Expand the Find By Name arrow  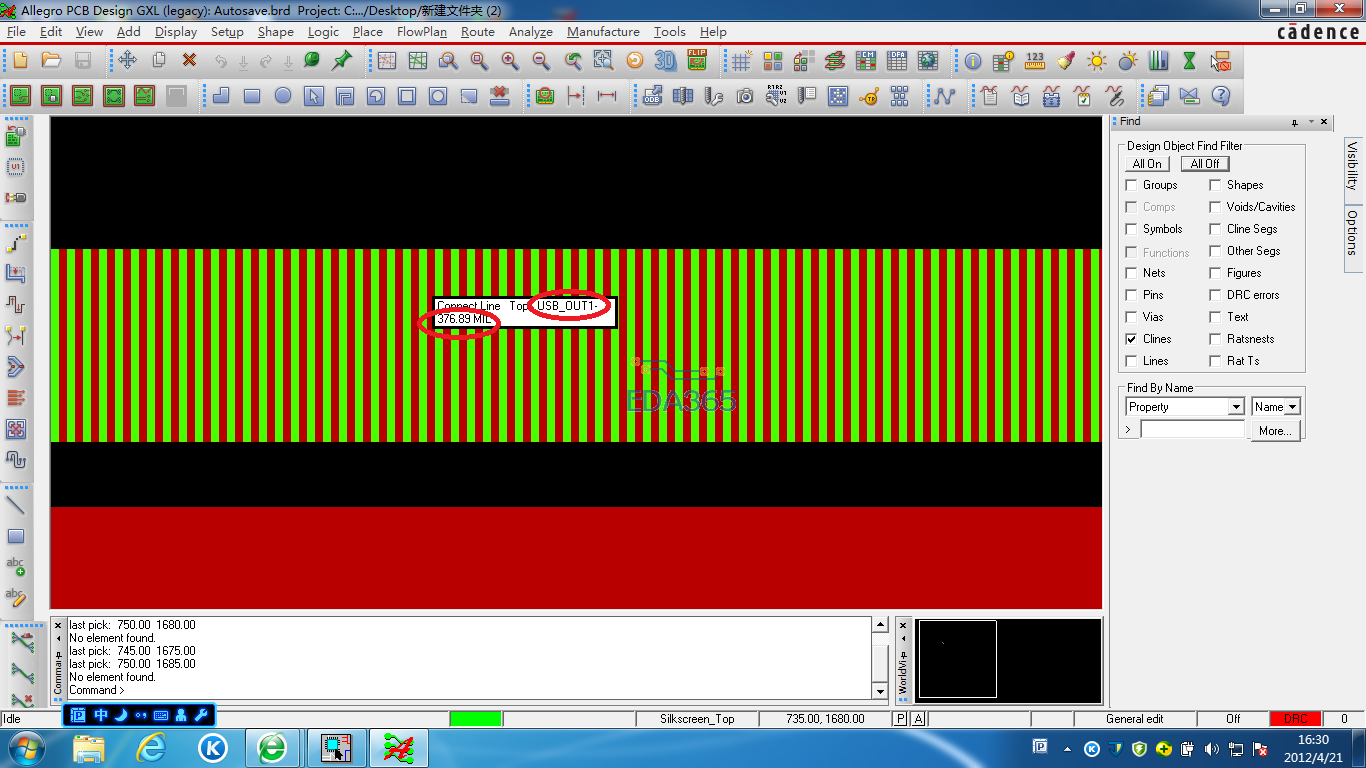(x=1129, y=430)
